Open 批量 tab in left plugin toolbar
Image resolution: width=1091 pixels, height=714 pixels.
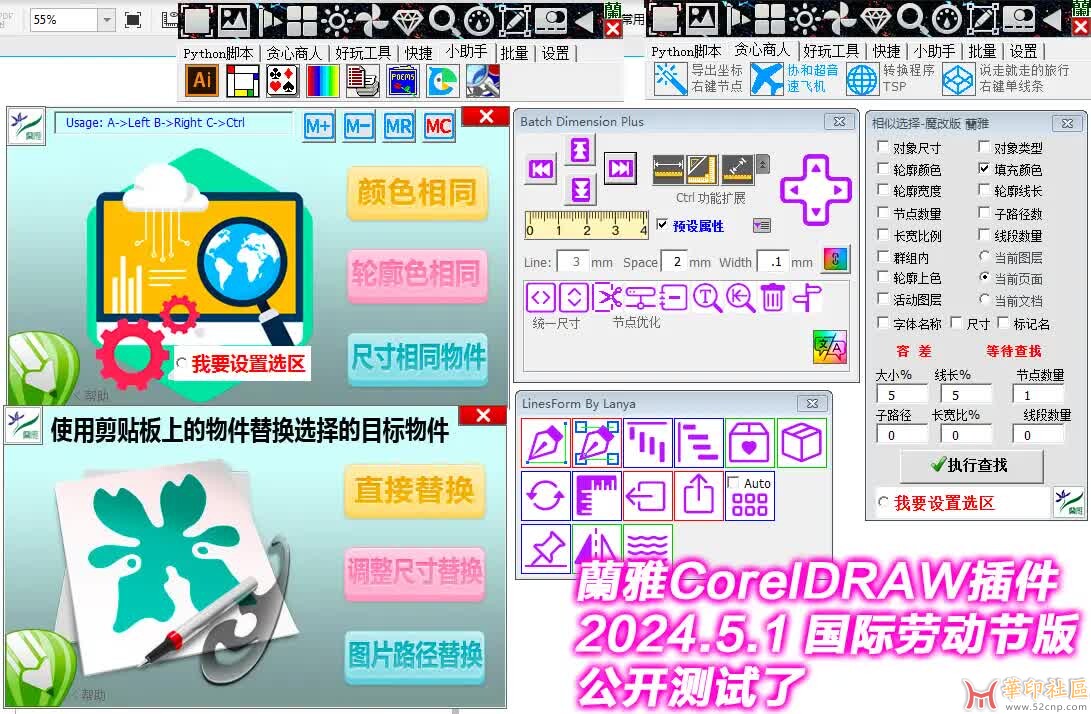pos(514,54)
